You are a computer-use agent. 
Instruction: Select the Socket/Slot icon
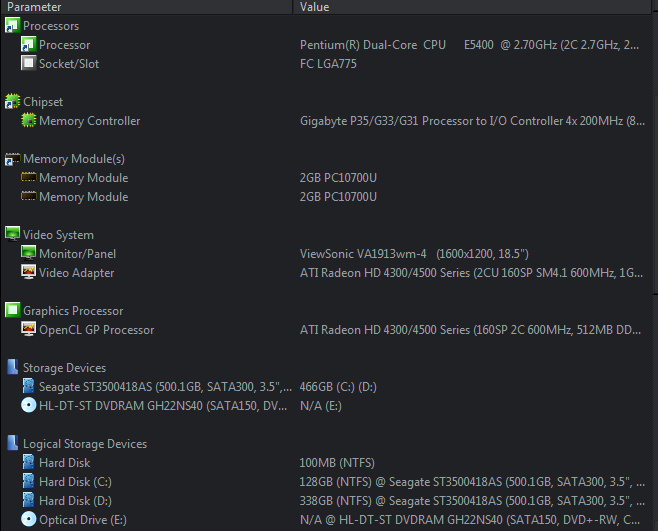click(29, 63)
